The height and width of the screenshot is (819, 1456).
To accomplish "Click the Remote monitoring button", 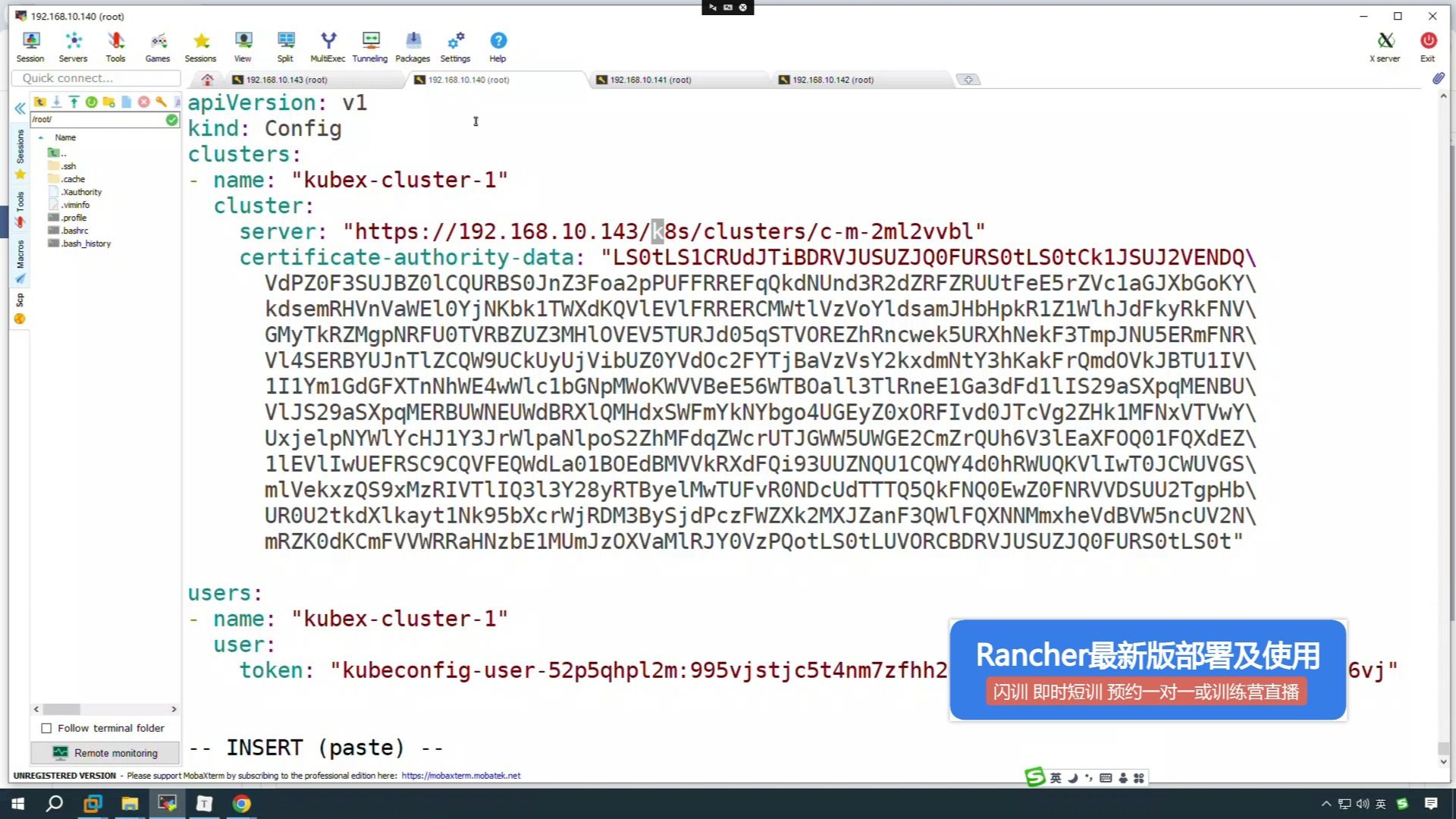I will click(105, 753).
